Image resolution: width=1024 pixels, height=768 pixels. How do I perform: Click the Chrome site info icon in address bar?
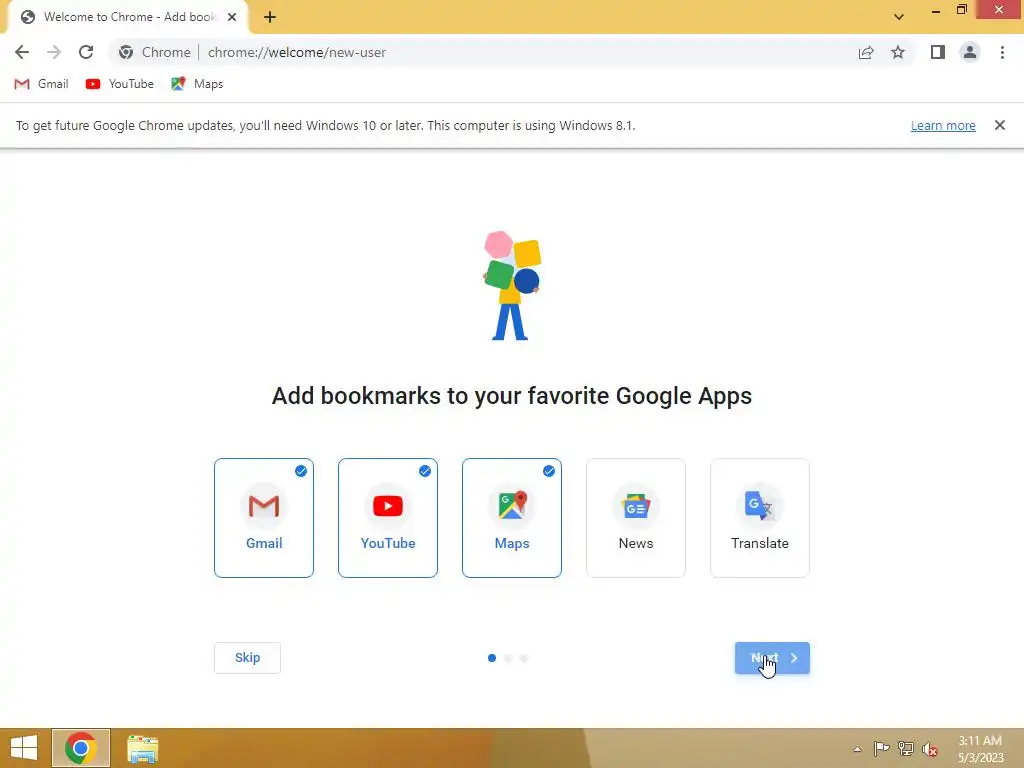point(126,52)
